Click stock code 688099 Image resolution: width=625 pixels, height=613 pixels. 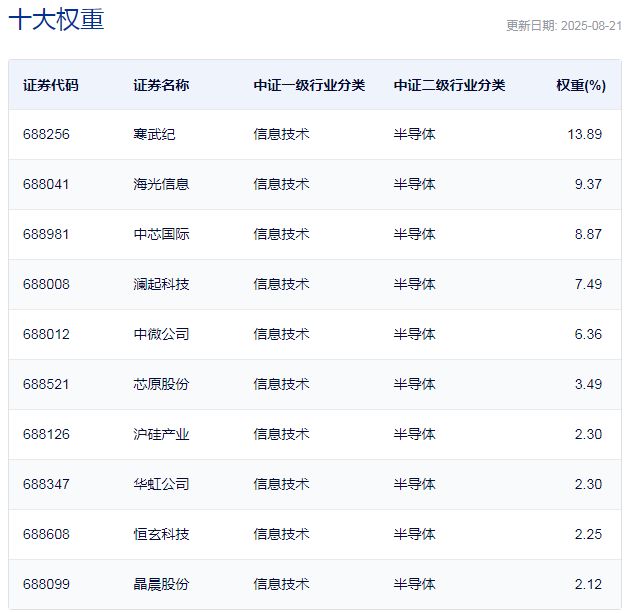tap(46, 584)
